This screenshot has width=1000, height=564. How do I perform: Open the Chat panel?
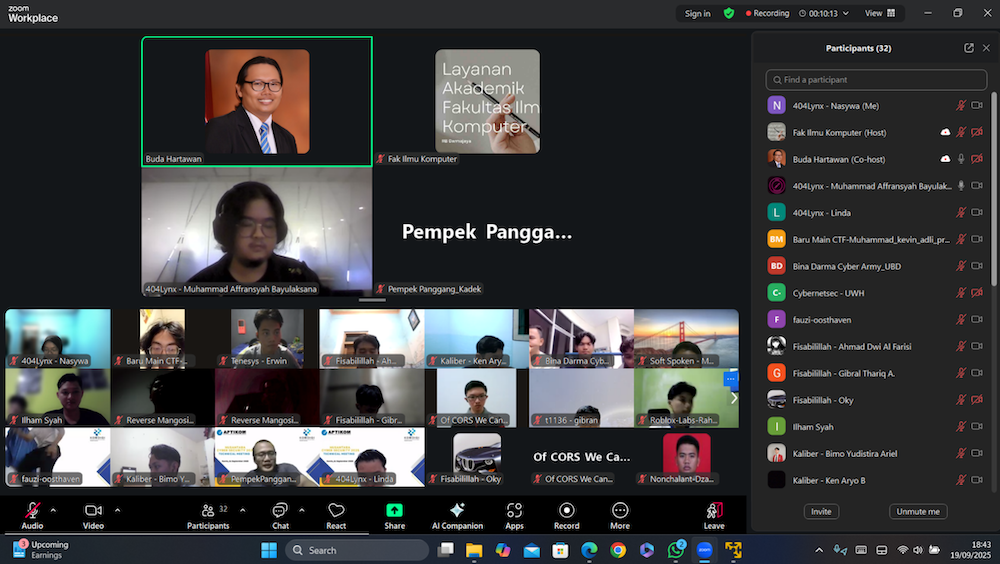pyautogui.click(x=280, y=514)
